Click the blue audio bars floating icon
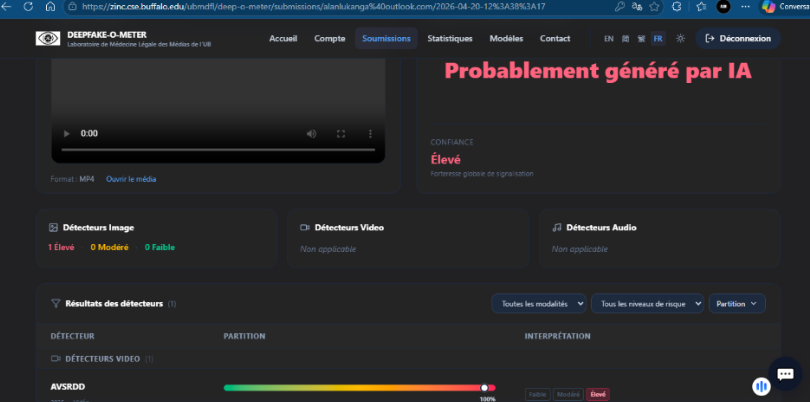Screen dimensions: 810x402 pos(760,384)
